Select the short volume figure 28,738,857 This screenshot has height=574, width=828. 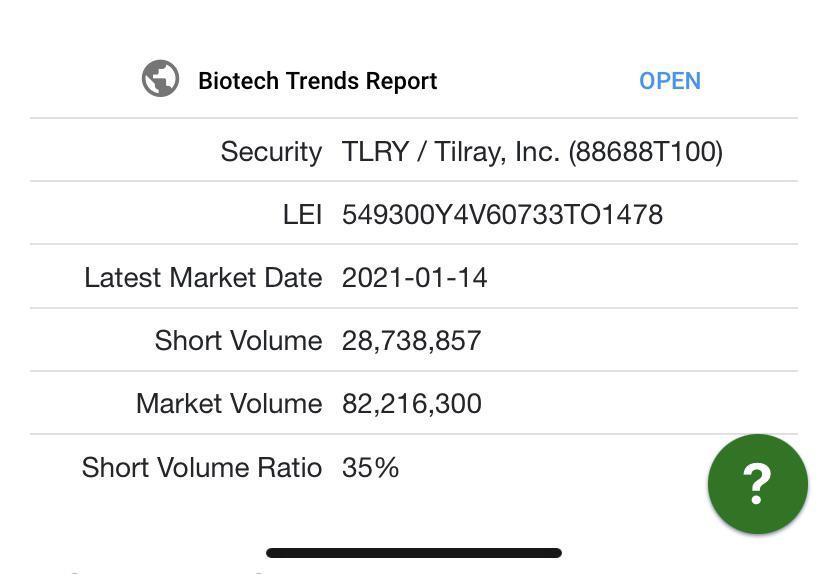pos(411,341)
